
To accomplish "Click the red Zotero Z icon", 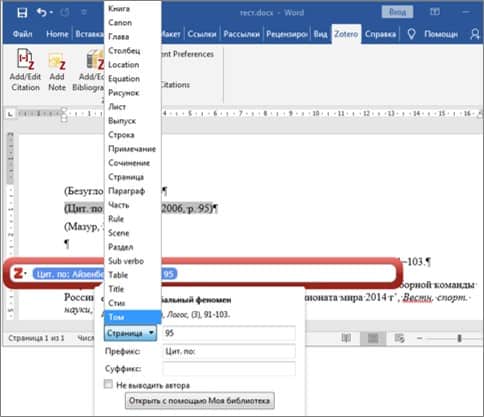I will pos(18,274).
